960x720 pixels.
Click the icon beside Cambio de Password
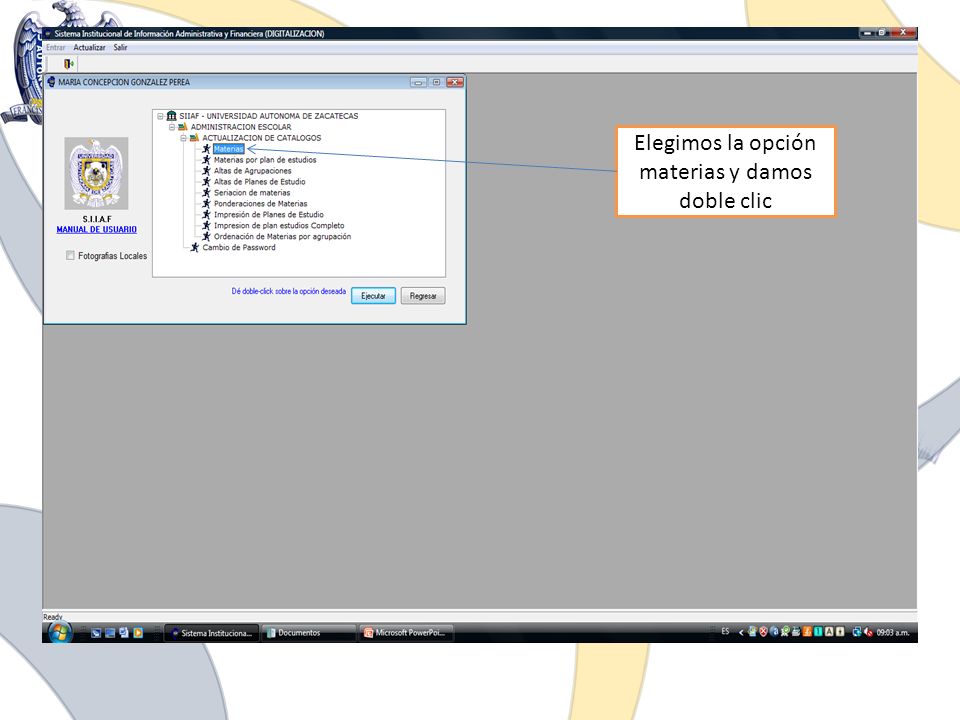[195, 247]
